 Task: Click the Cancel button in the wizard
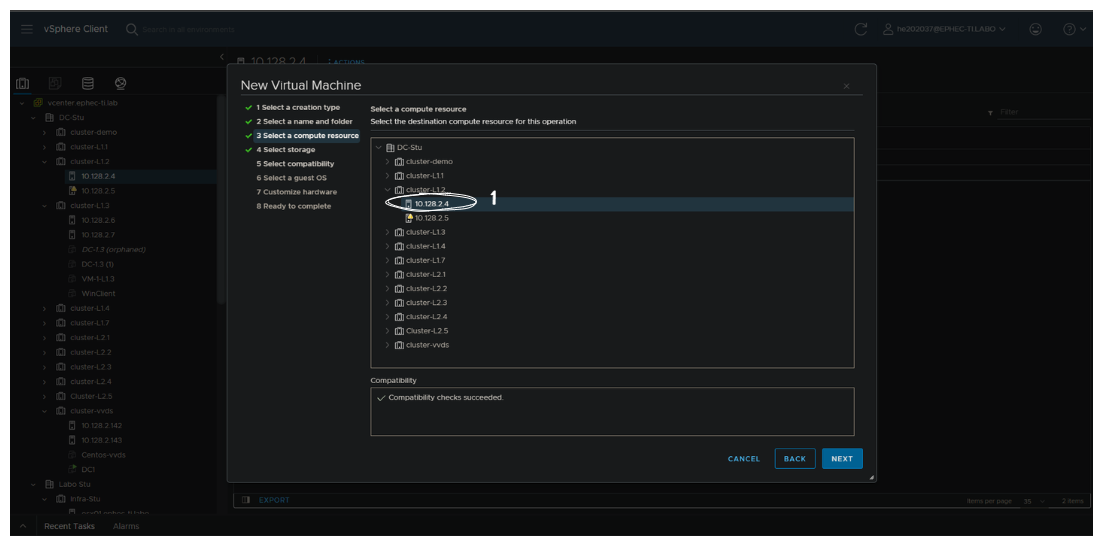[744, 459]
